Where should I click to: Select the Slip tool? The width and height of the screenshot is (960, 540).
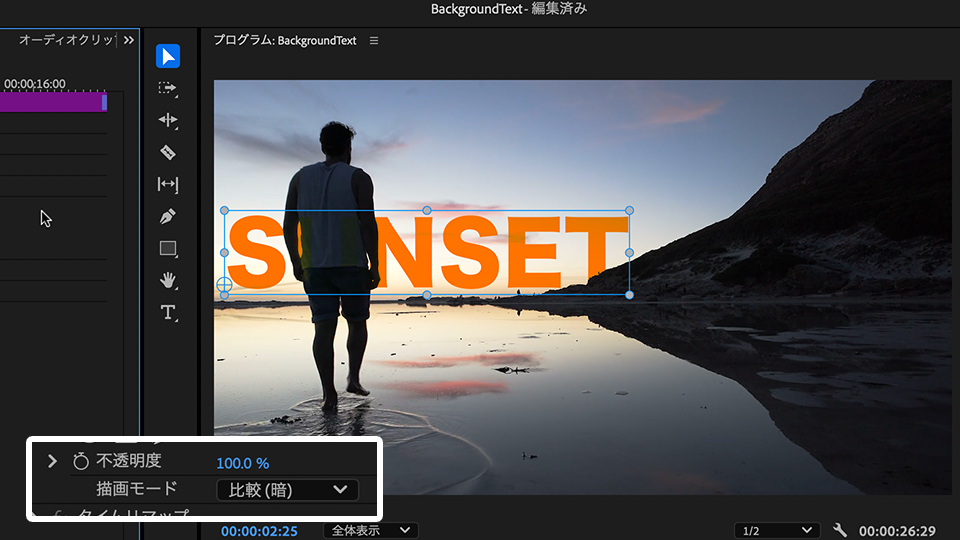(x=168, y=184)
